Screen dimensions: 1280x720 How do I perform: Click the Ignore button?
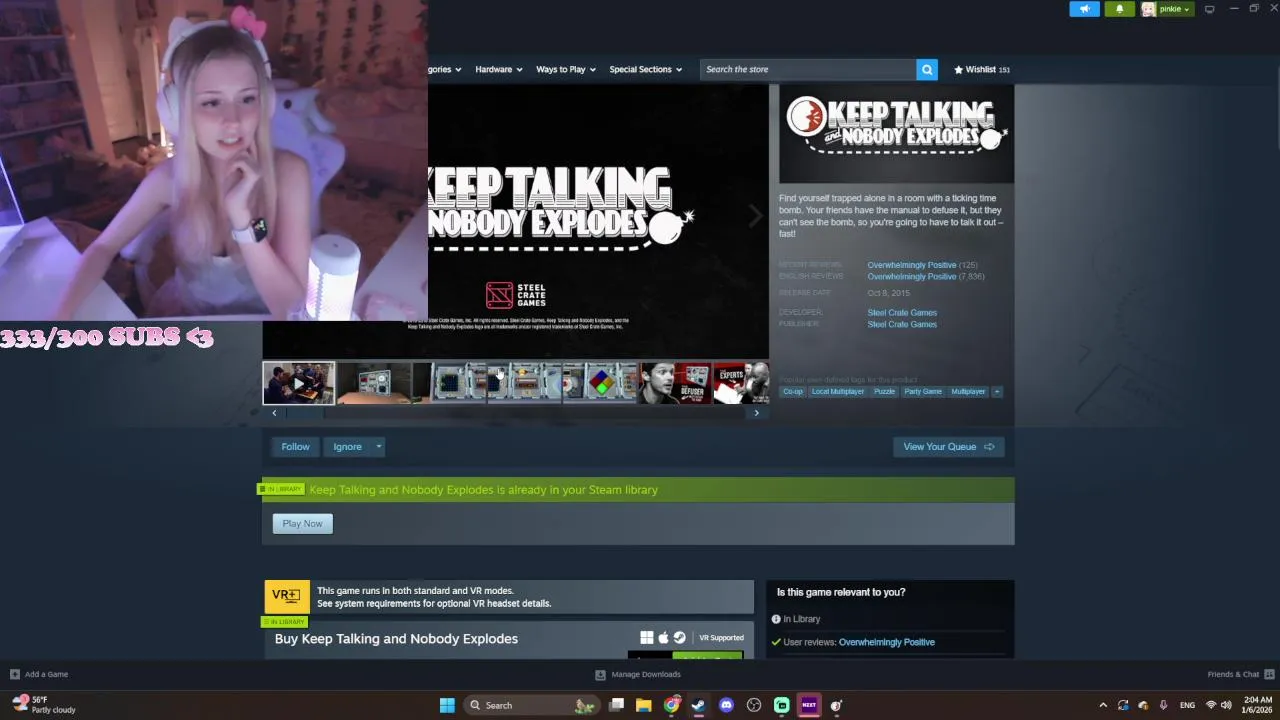tap(347, 447)
